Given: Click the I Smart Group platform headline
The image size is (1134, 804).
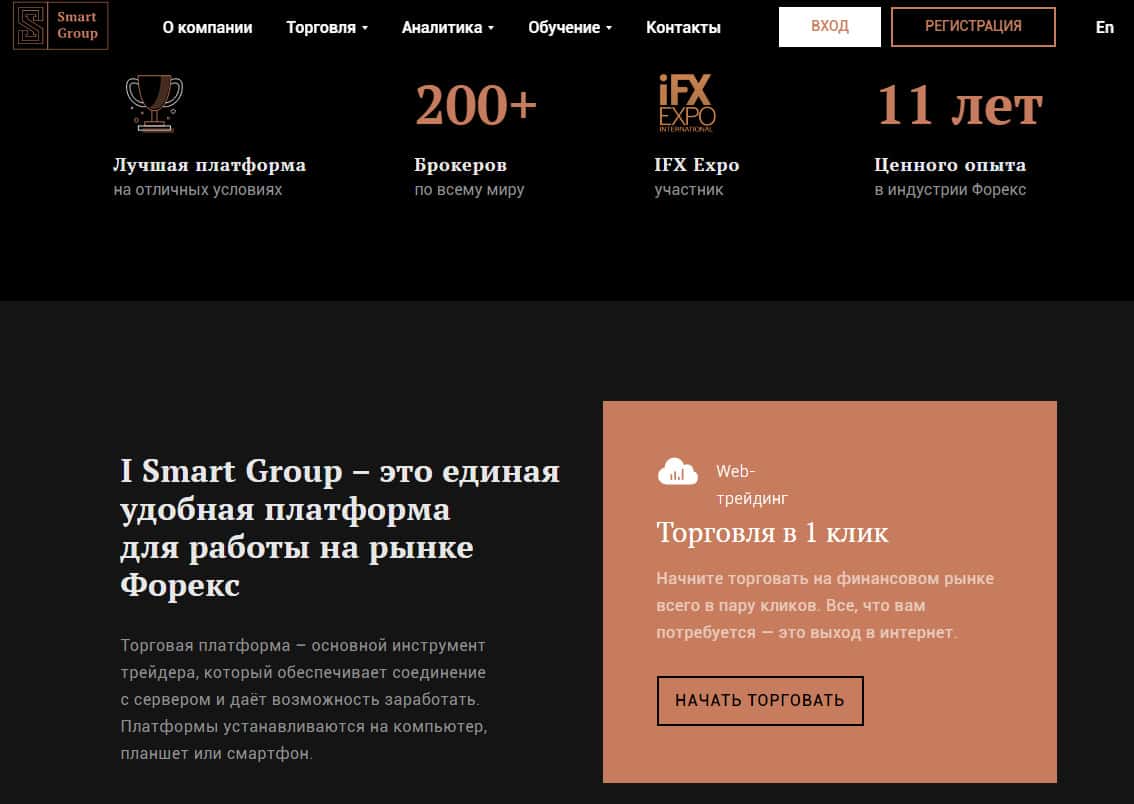Looking at the screenshot, I should tap(340, 529).
